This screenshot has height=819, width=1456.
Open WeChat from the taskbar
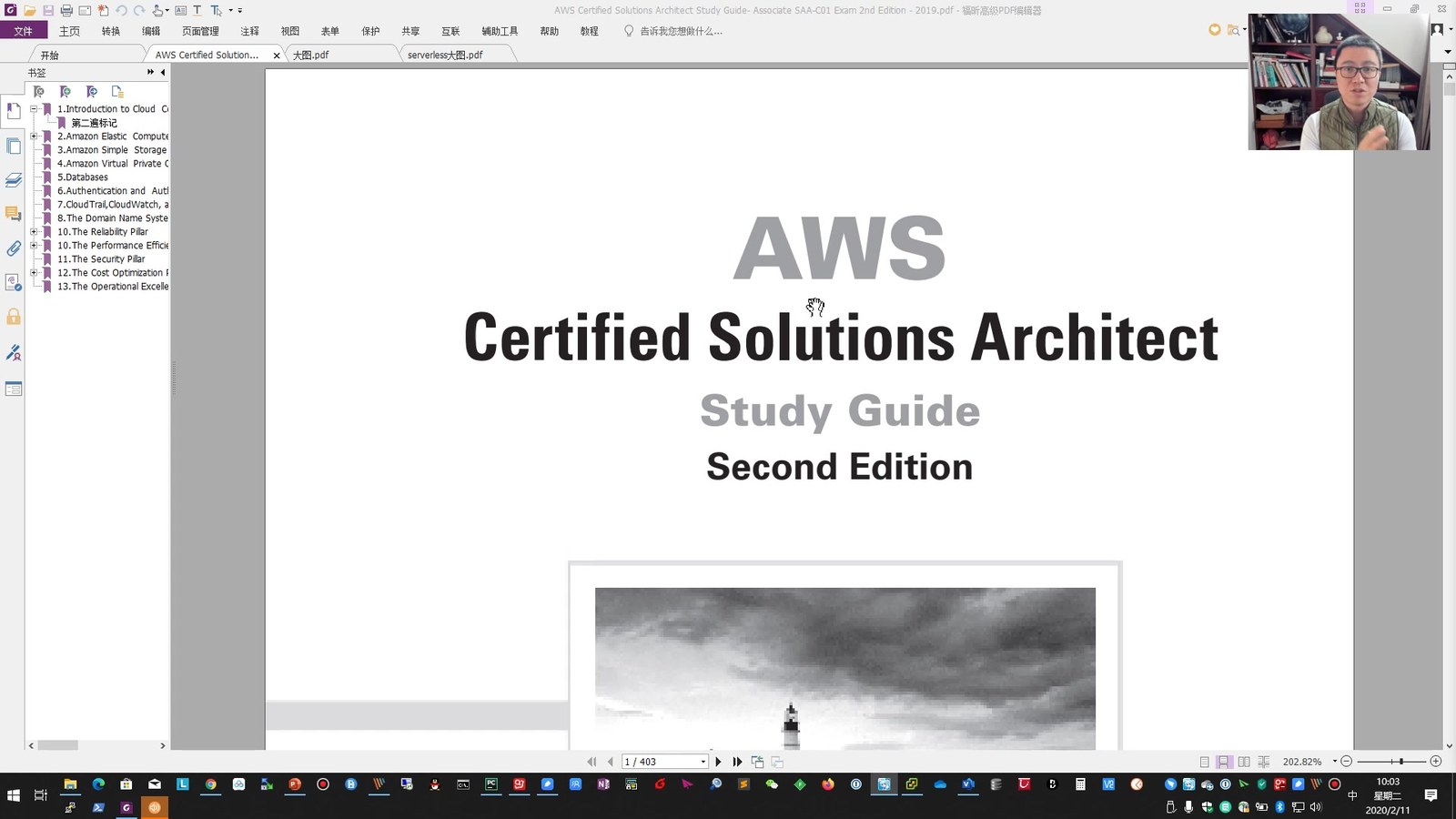point(772,784)
